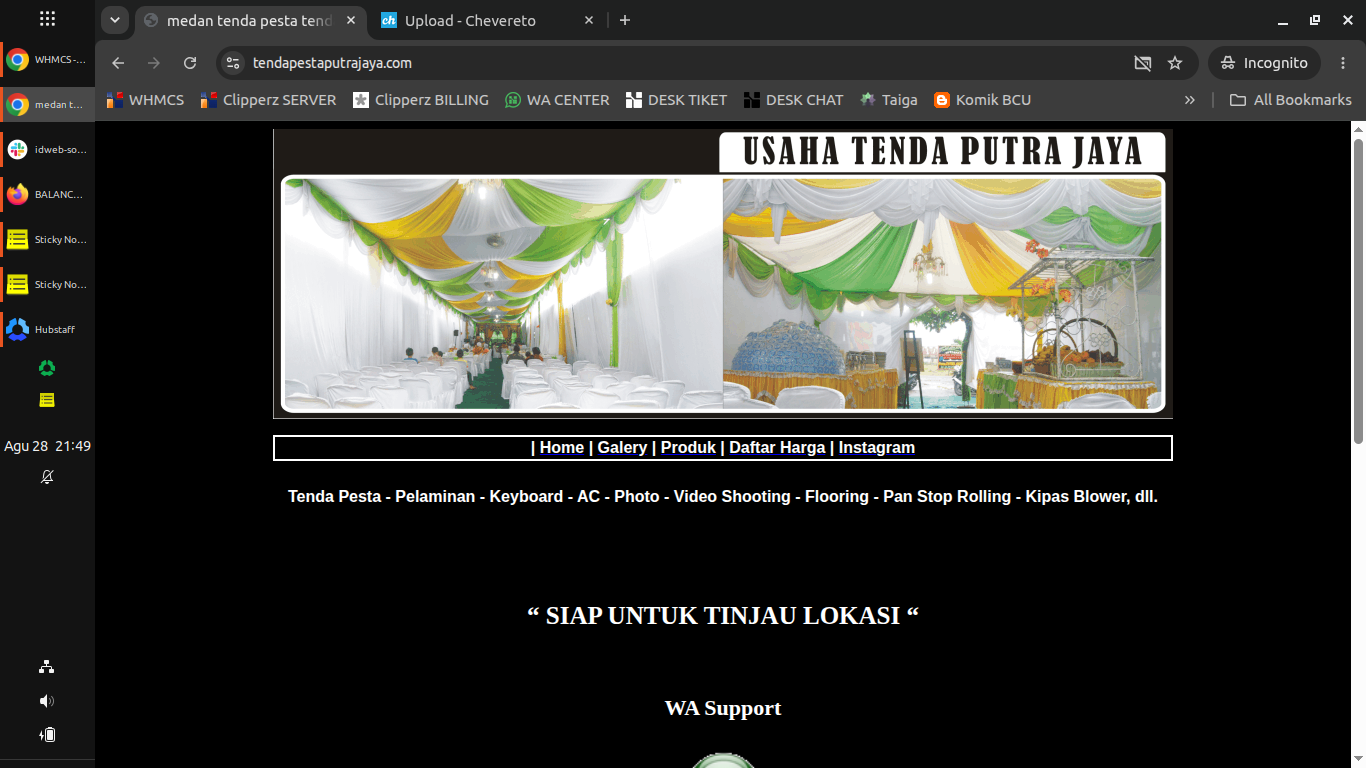Open the network connection tray icon
Image resolution: width=1366 pixels, height=768 pixels.
[47, 667]
